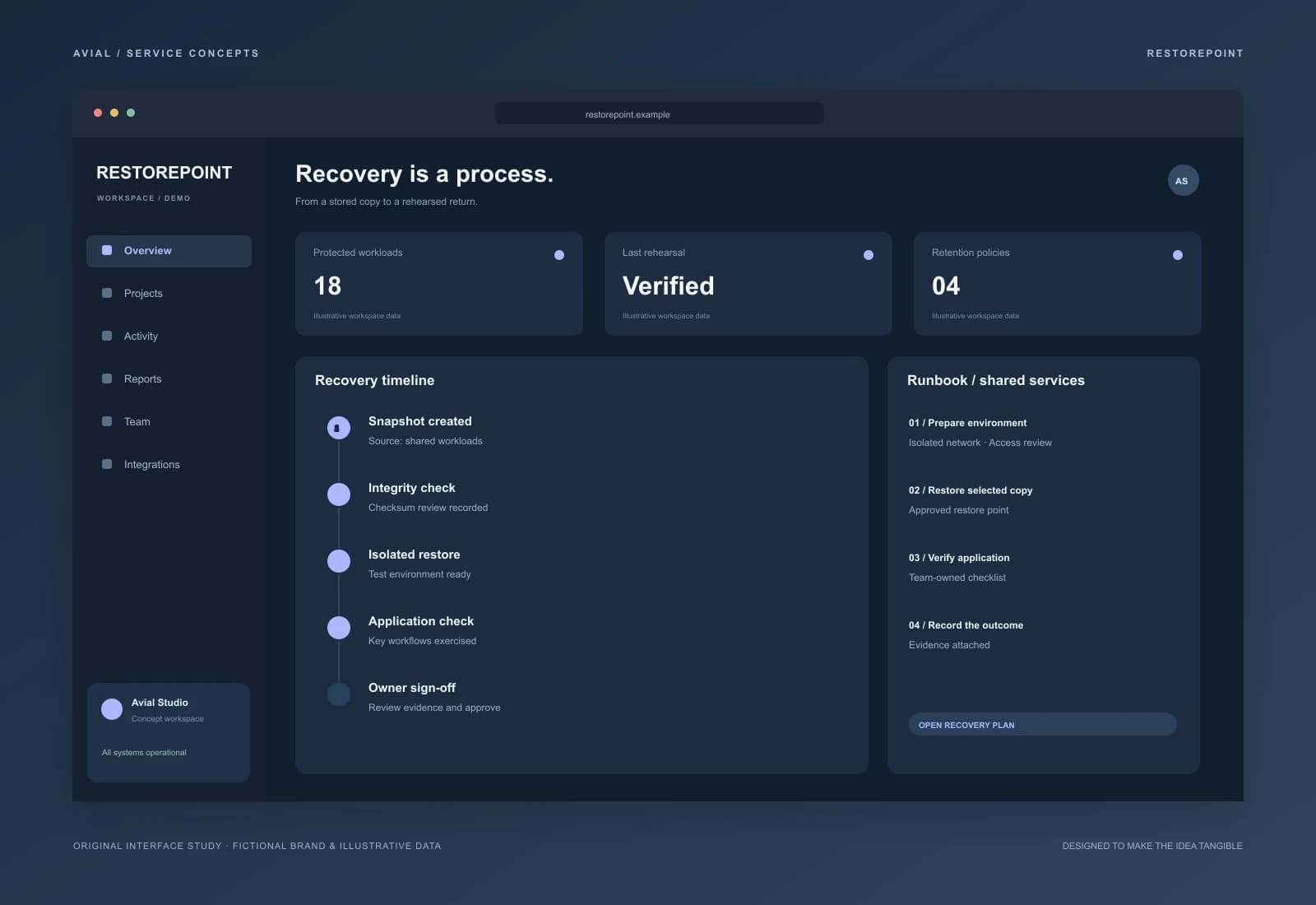Click the square icon beside Team
The width and height of the screenshot is (1316, 905).
tap(107, 421)
